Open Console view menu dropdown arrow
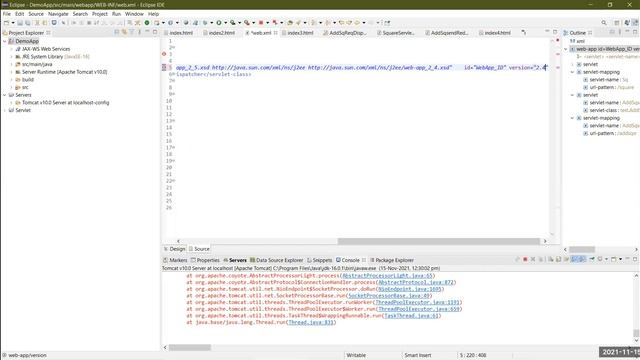 620,260
